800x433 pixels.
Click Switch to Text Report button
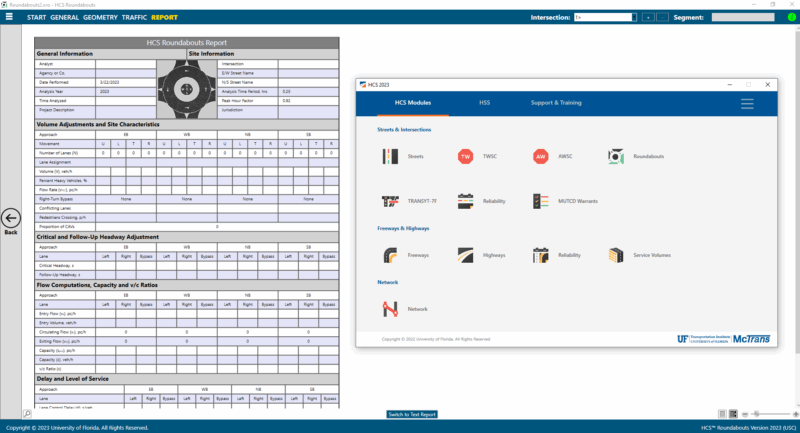click(x=412, y=414)
